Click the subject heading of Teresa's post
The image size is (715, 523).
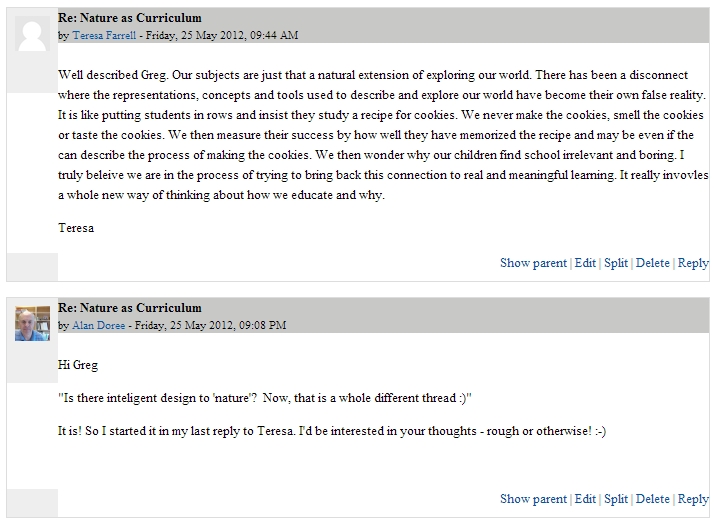tap(130, 18)
